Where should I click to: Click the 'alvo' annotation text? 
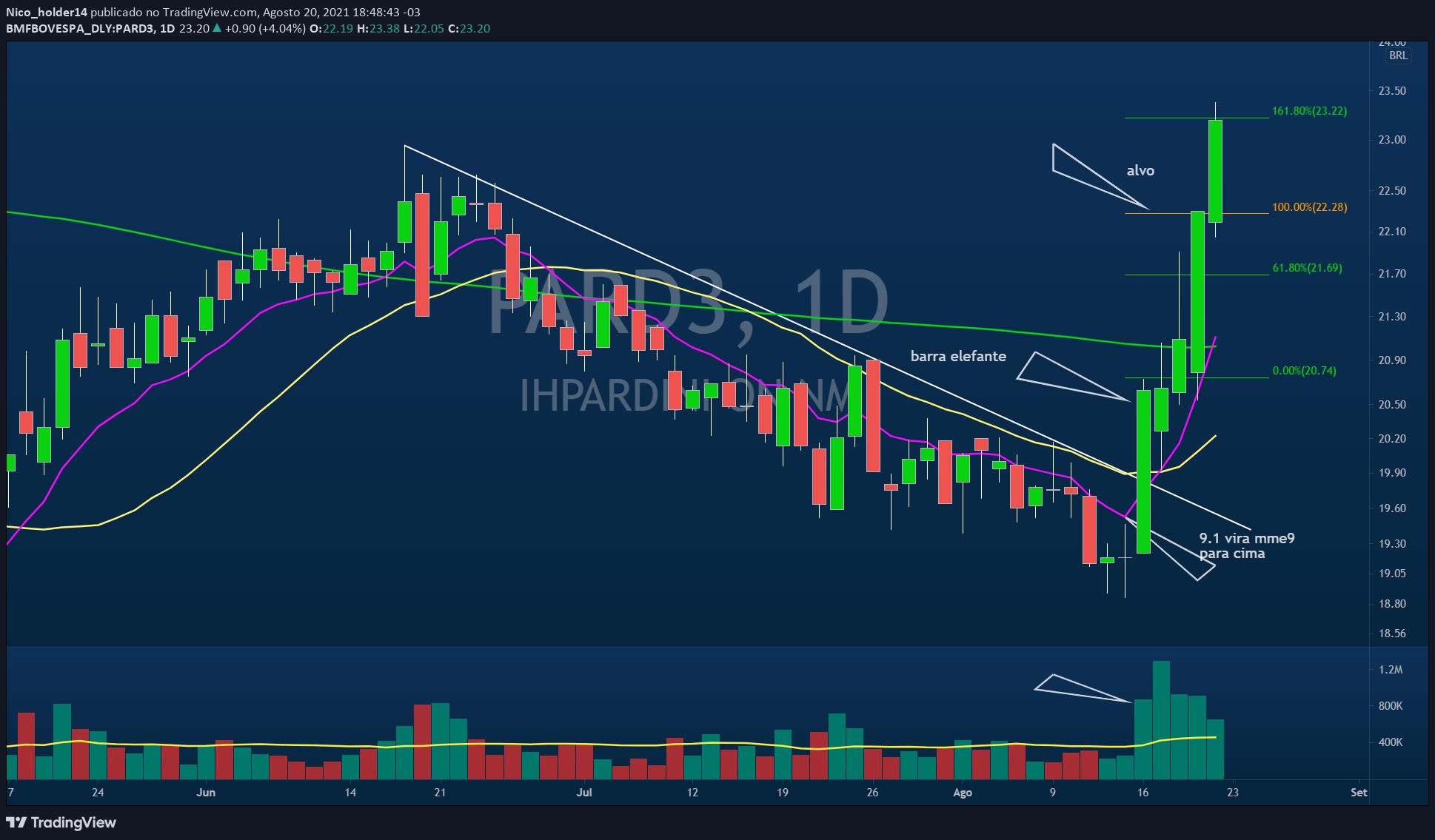click(x=1140, y=171)
